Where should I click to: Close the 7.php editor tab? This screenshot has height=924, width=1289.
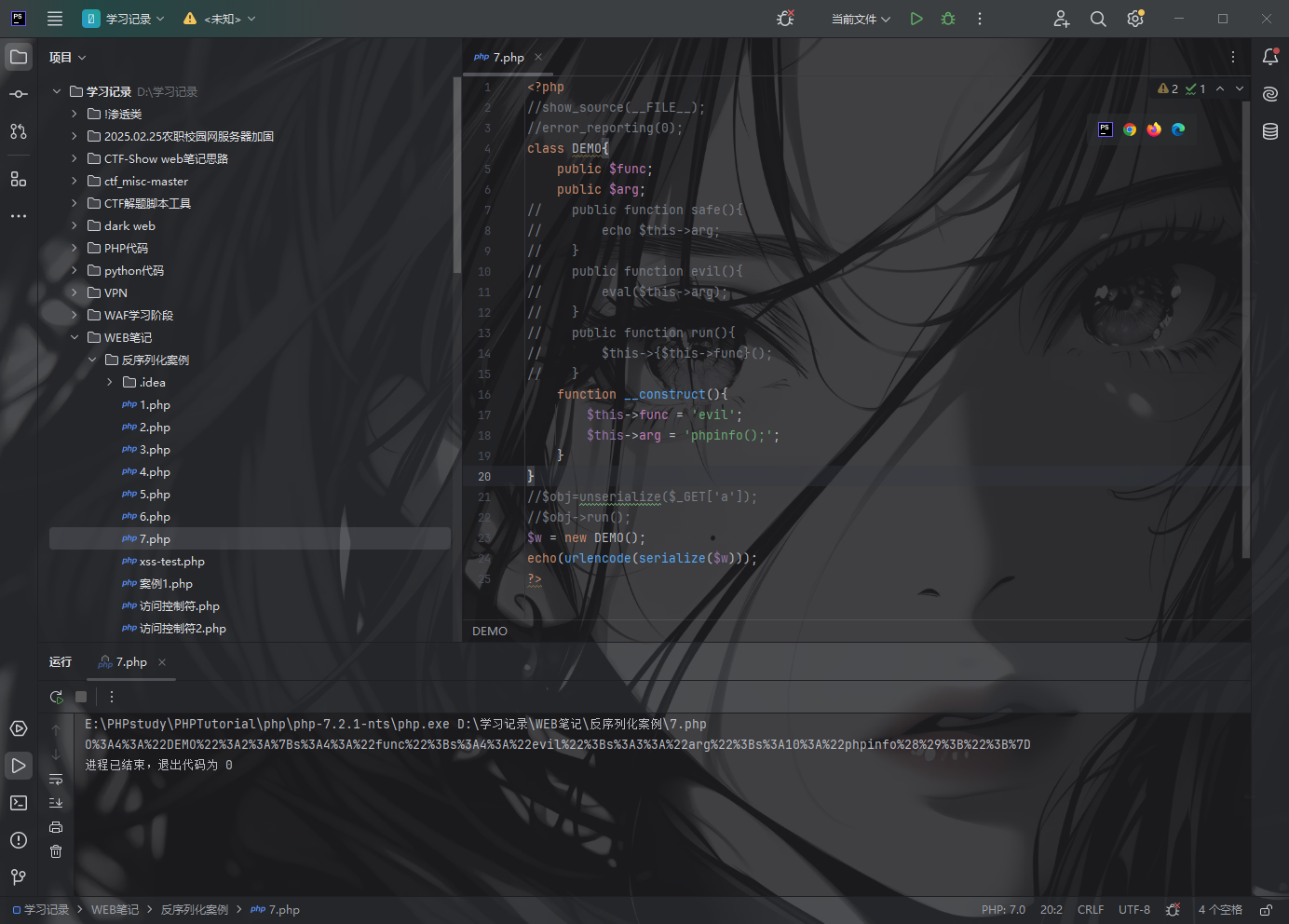point(538,58)
